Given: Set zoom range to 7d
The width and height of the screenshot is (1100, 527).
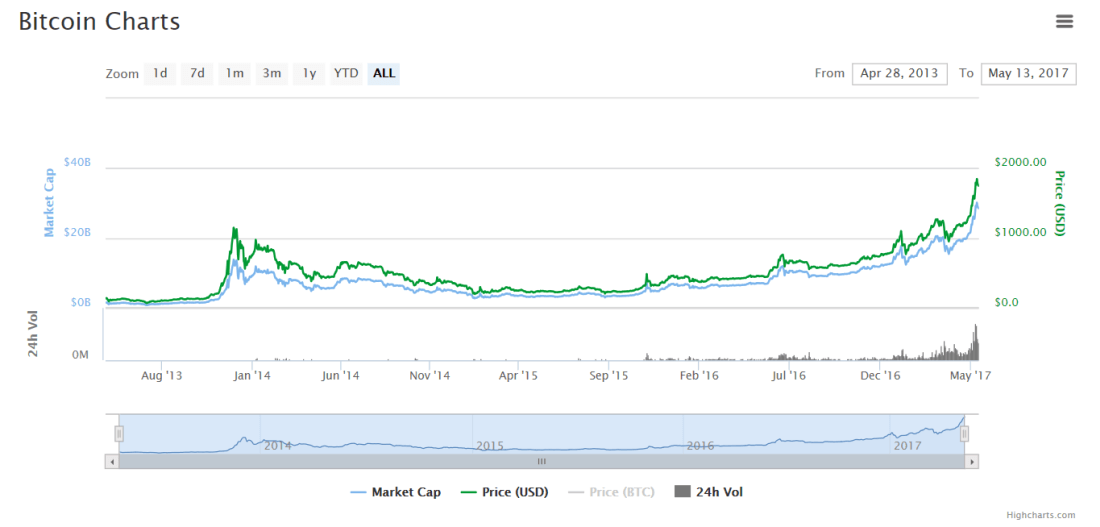Looking at the screenshot, I should click(x=197, y=73).
